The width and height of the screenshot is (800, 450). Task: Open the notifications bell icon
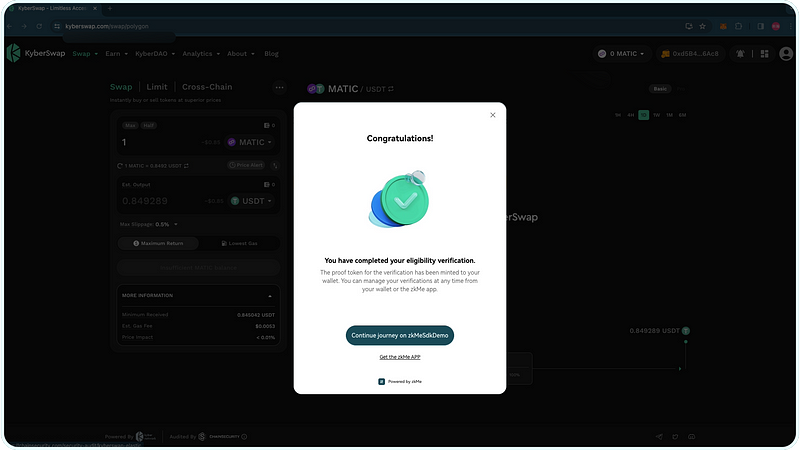[740, 54]
